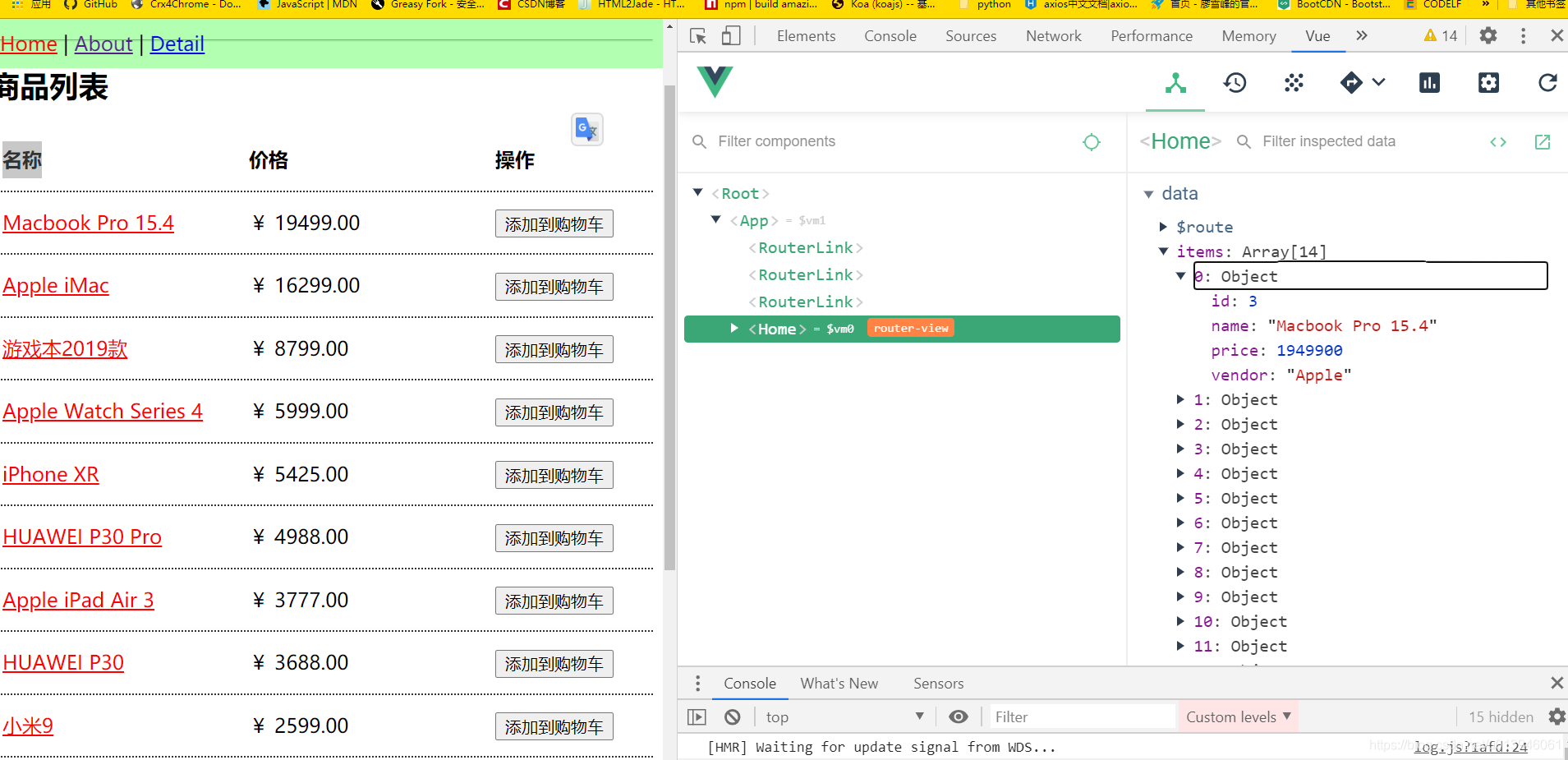Refresh the Vue devtools panel

[1547, 83]
